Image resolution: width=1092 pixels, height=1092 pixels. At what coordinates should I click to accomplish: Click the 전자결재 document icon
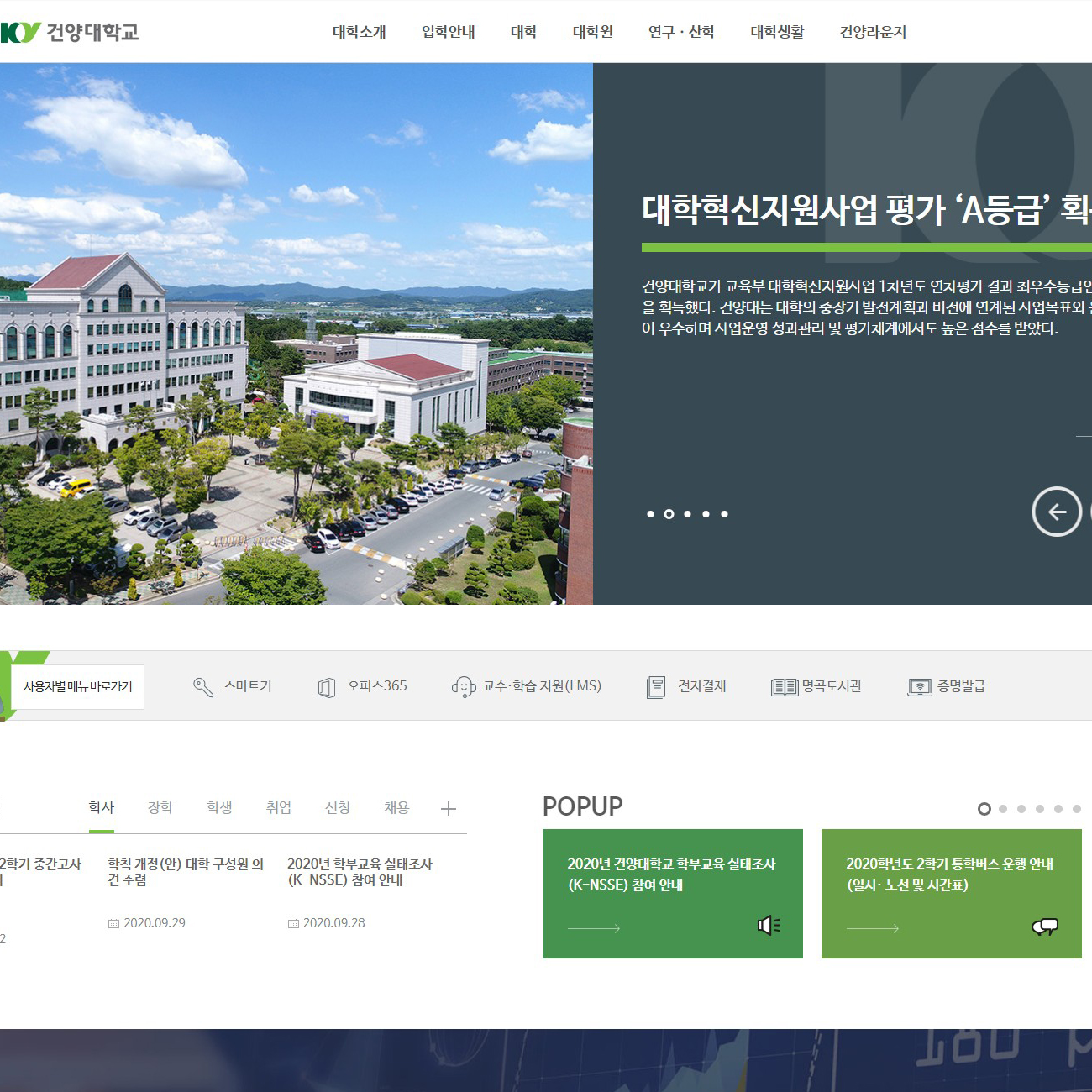click(x=656, y=687)
